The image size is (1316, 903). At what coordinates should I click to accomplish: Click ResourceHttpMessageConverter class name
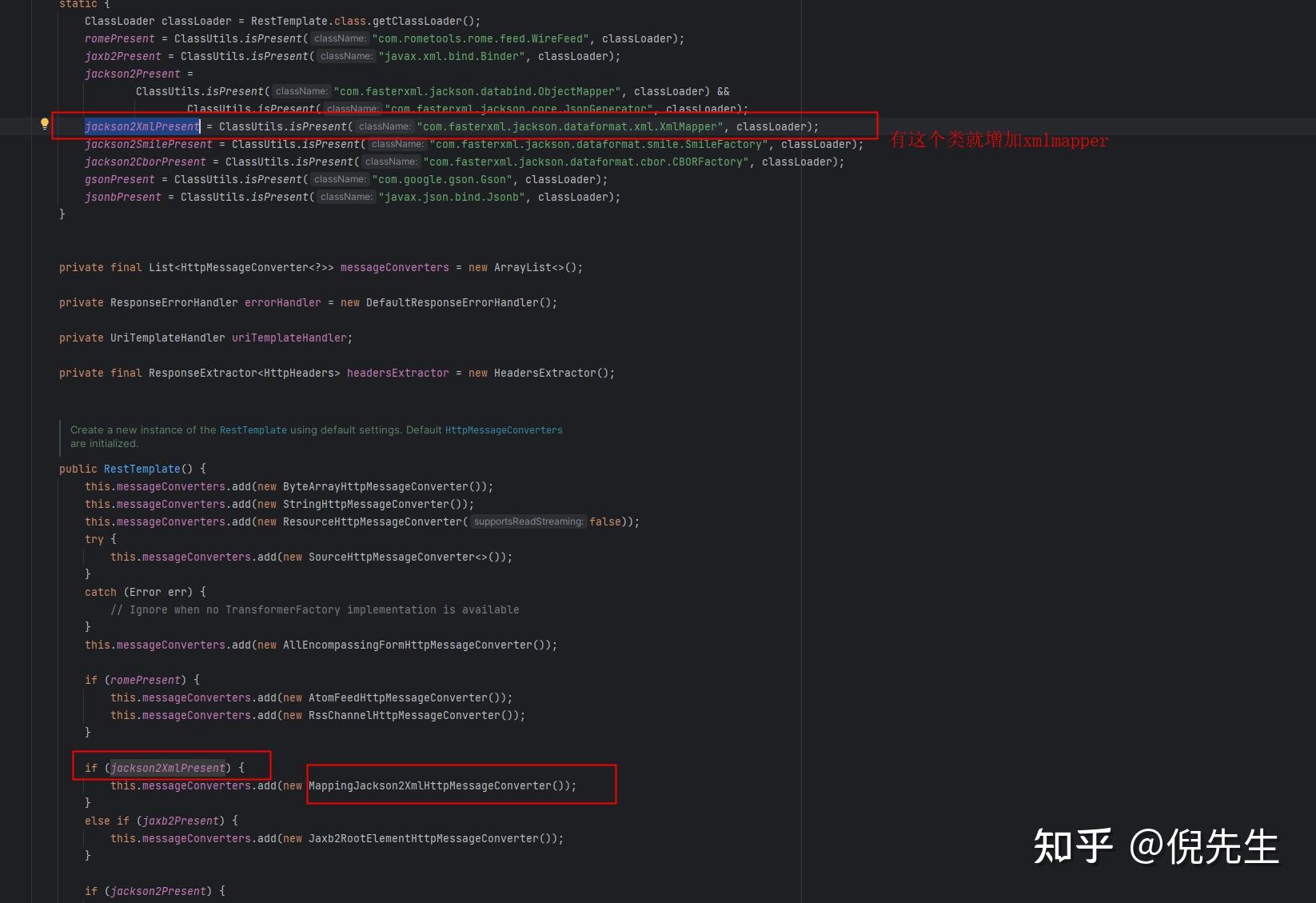[372, 521]
